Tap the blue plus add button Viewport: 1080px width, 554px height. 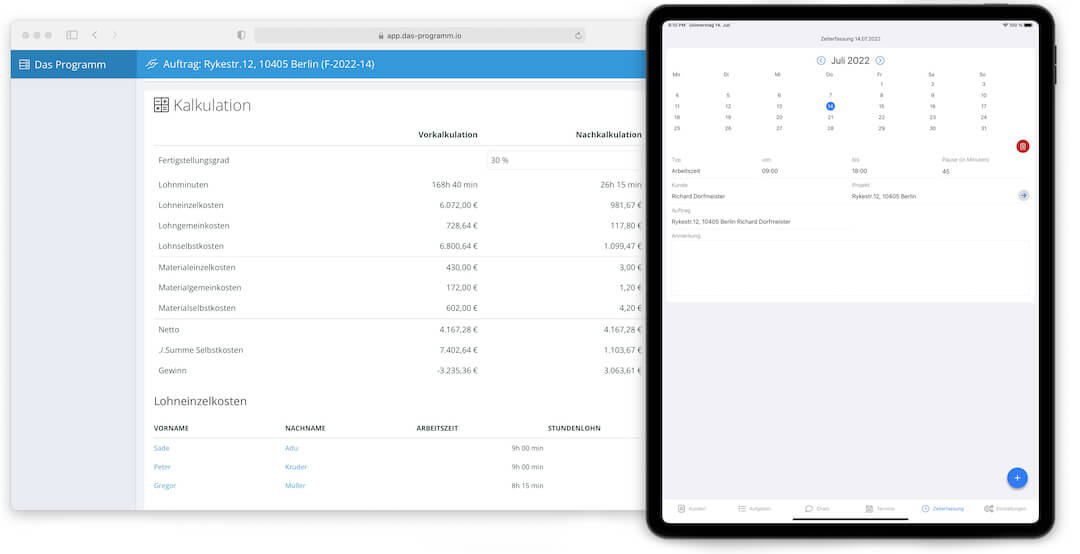(x=1017, y=478)
